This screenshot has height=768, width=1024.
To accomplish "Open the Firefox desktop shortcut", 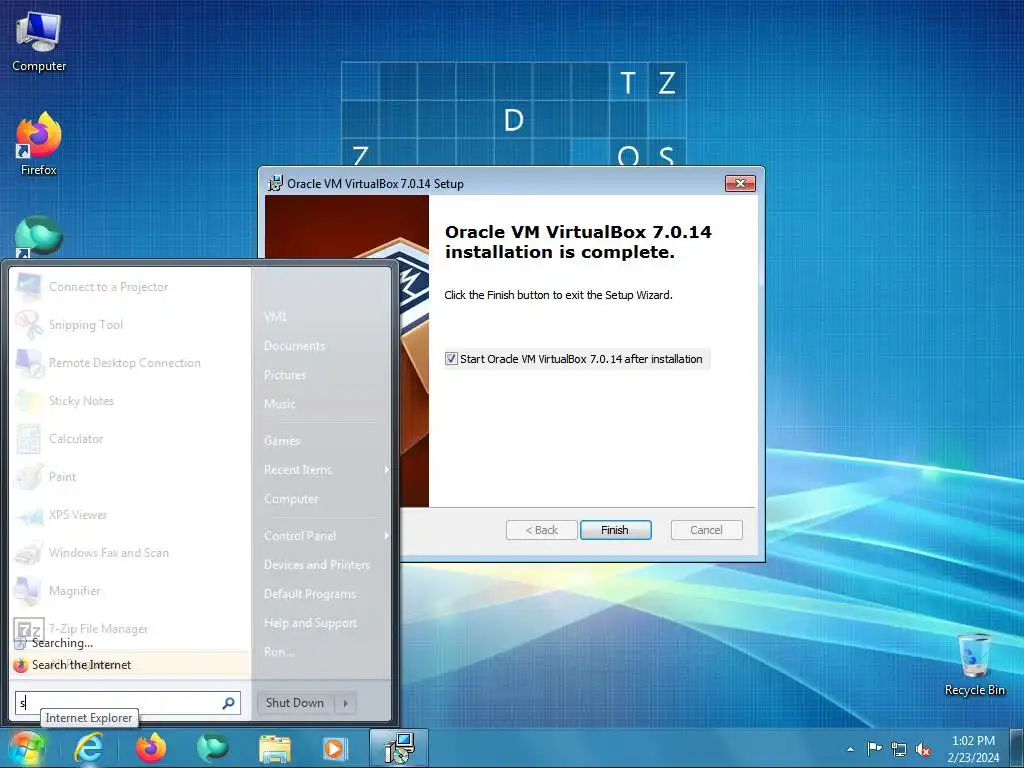I will 39,144.
